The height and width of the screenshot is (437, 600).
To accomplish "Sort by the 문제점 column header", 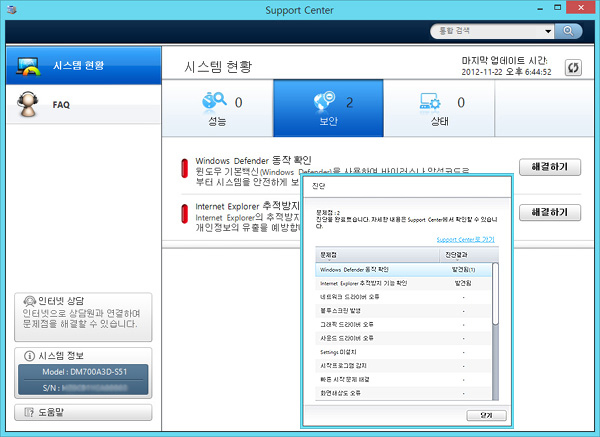I will [377, 254].
